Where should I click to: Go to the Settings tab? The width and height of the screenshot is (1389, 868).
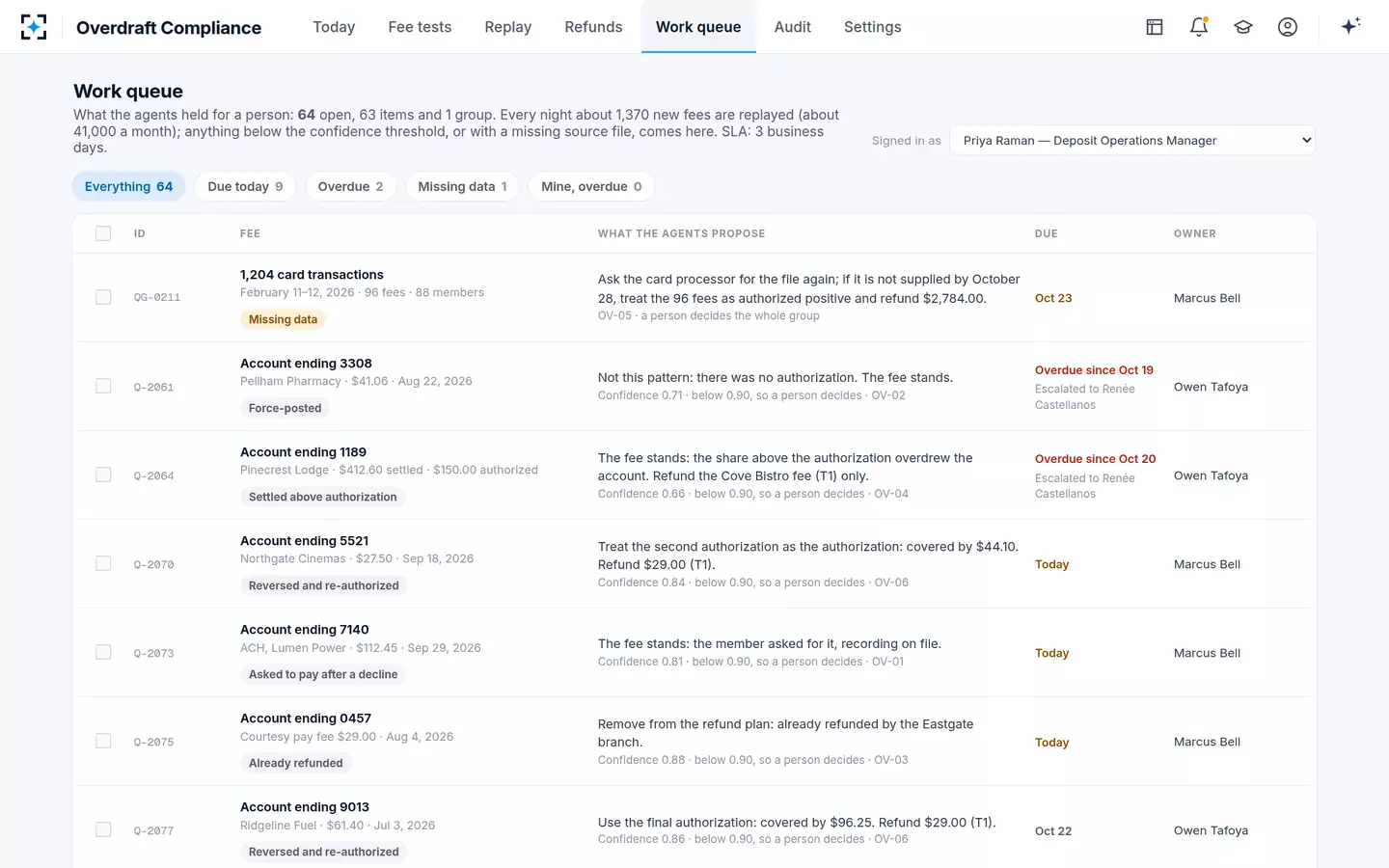[x=873, y=27]
